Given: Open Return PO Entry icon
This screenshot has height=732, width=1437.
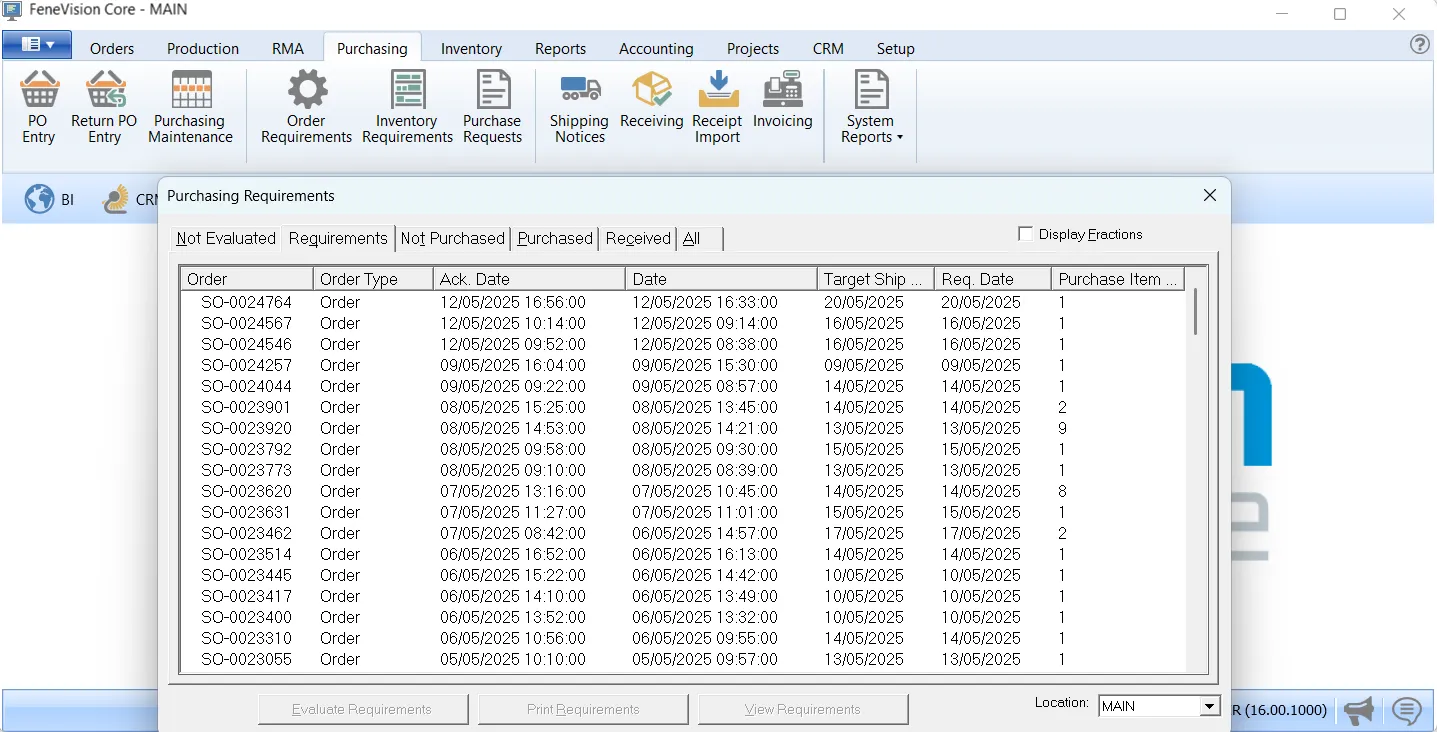Looking at the screenshot, I should coord(105,90).
